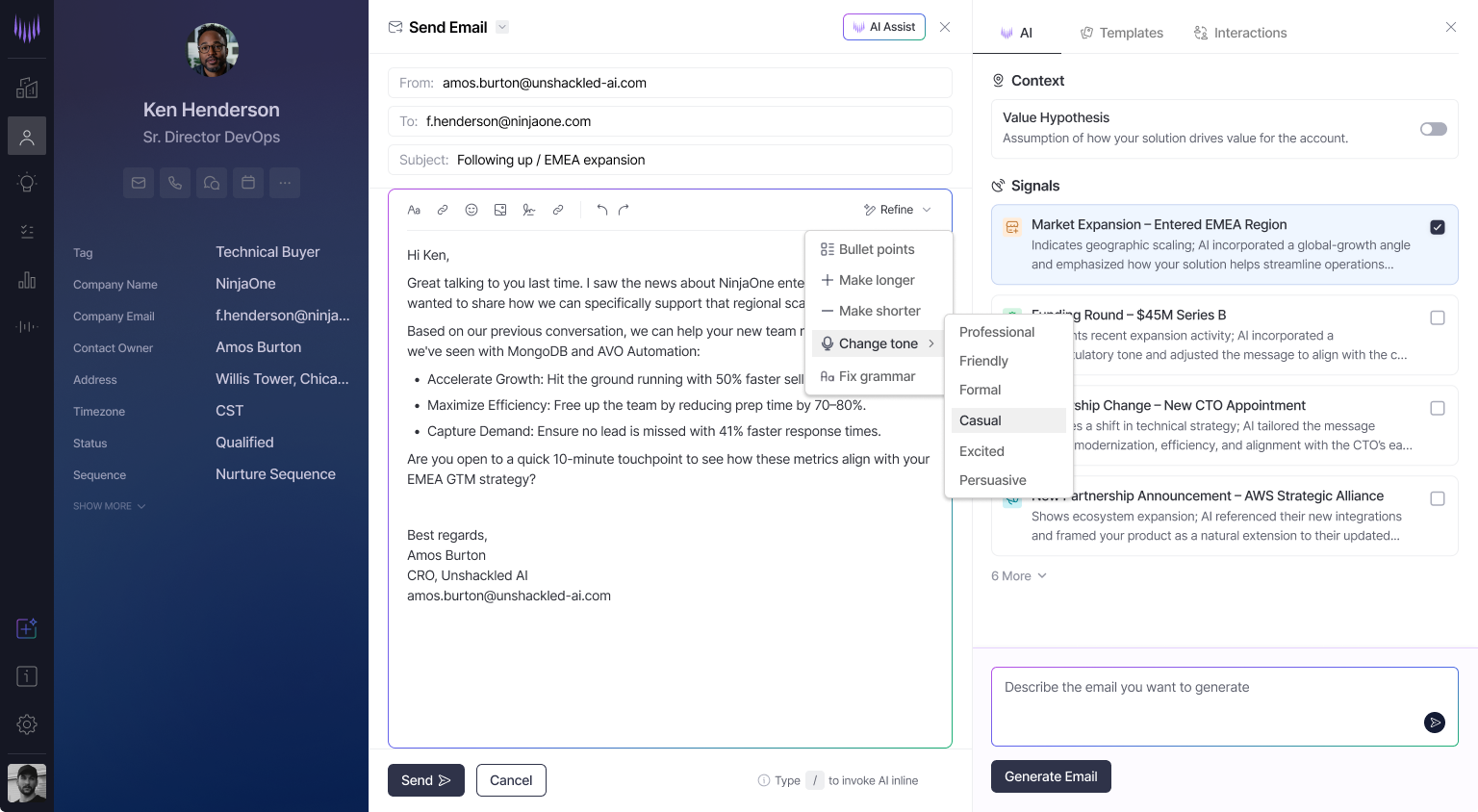Image resolution: width=1478 pixels, height=812 pixels.
Task: Click Ken Henderson's profile photo
Action: (x=212, y=50)
